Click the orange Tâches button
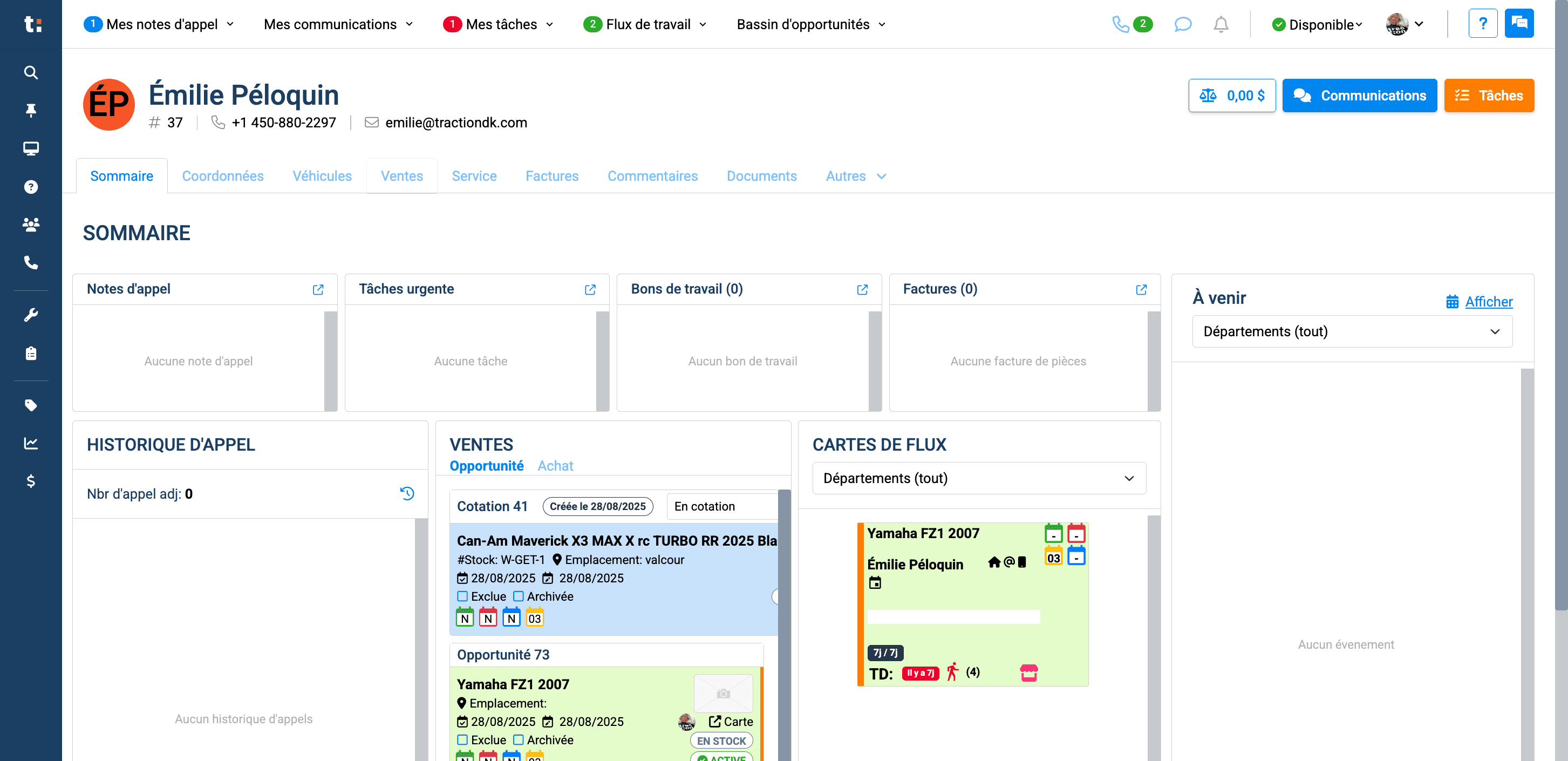Screen dimensions: 1568x761 pyautogui.click(x=1488, y=96)
